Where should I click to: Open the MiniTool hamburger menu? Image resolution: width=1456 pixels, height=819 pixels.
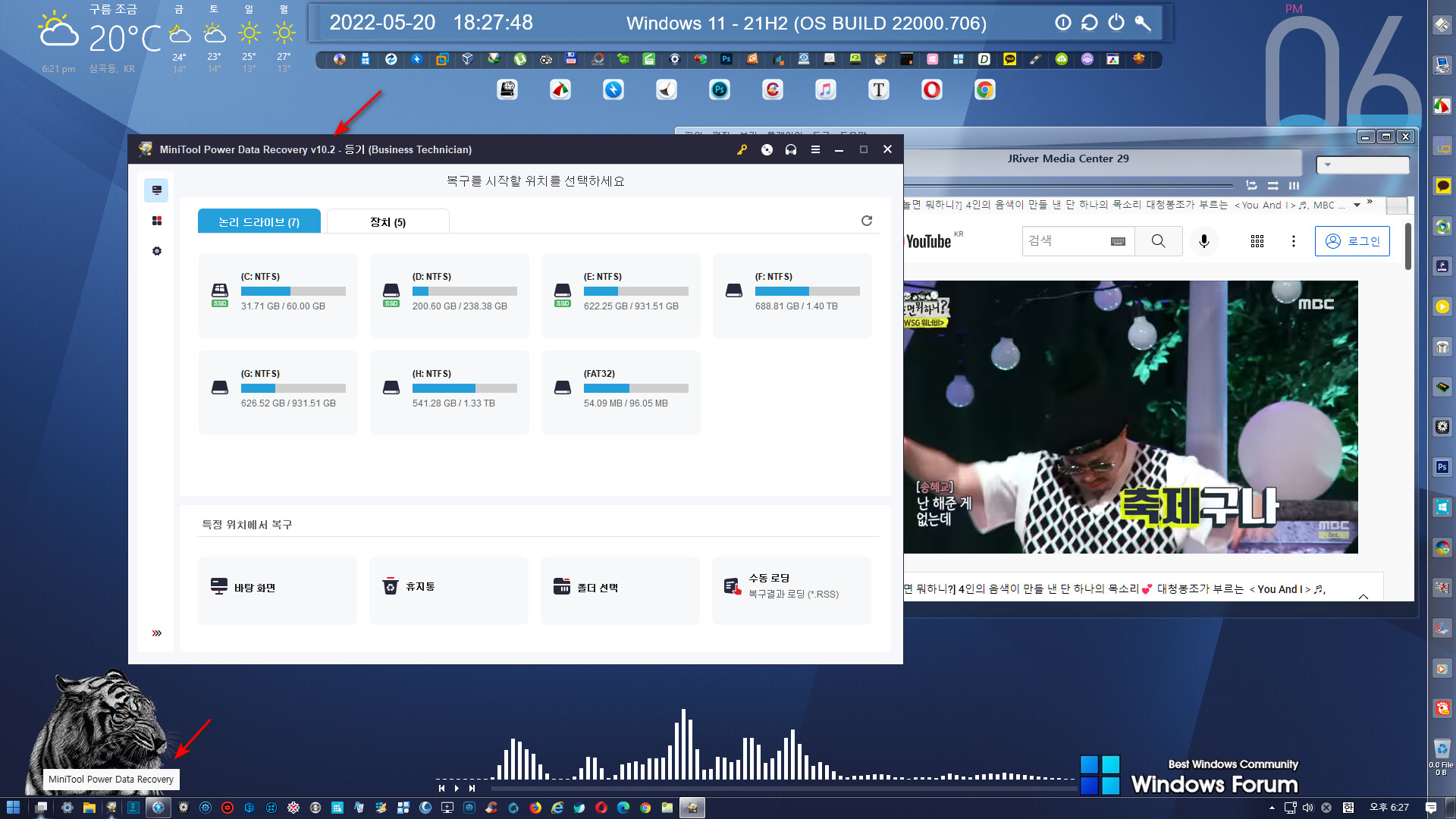[815, 149]
